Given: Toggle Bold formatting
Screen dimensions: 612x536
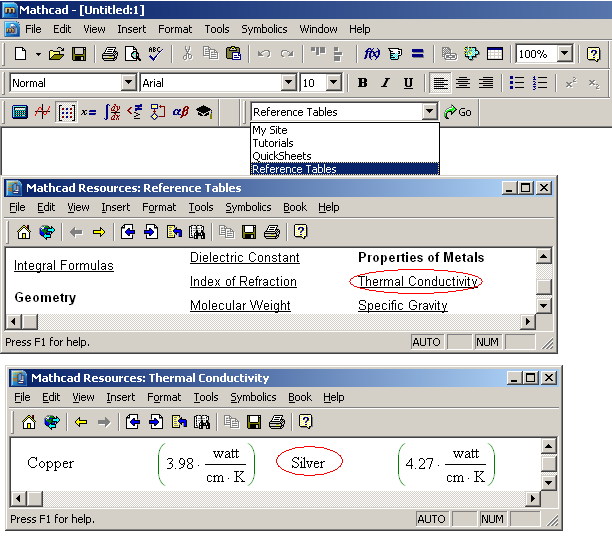Looking at the screenshot, I should (363, 83).
